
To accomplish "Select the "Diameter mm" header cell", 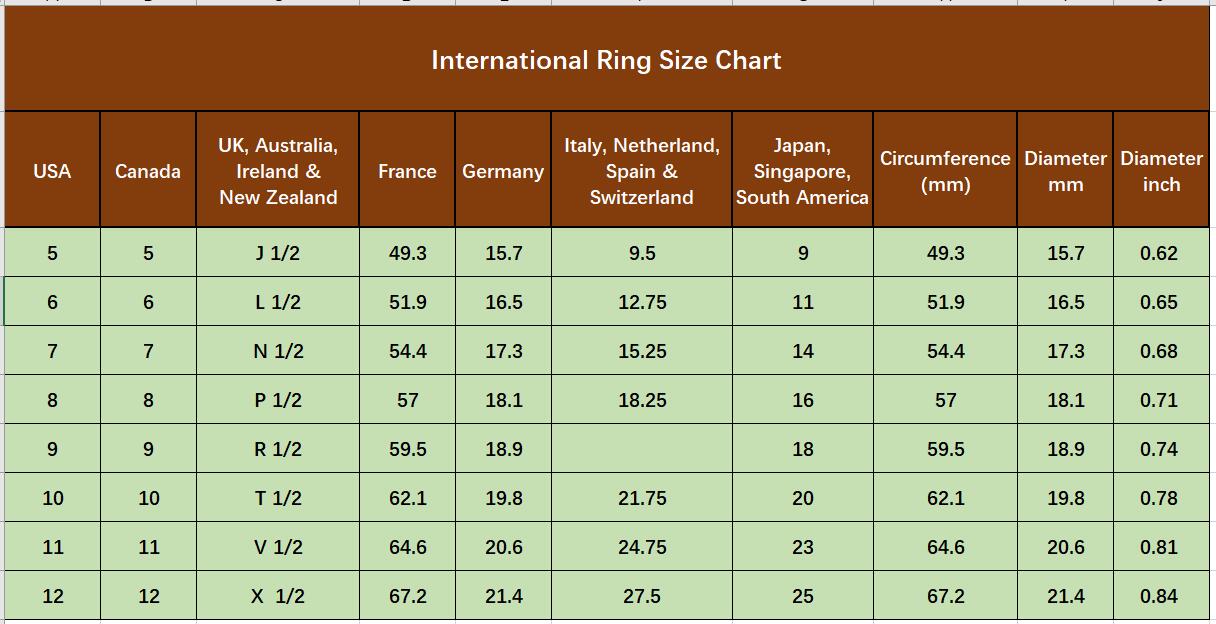I will 1065,171.
